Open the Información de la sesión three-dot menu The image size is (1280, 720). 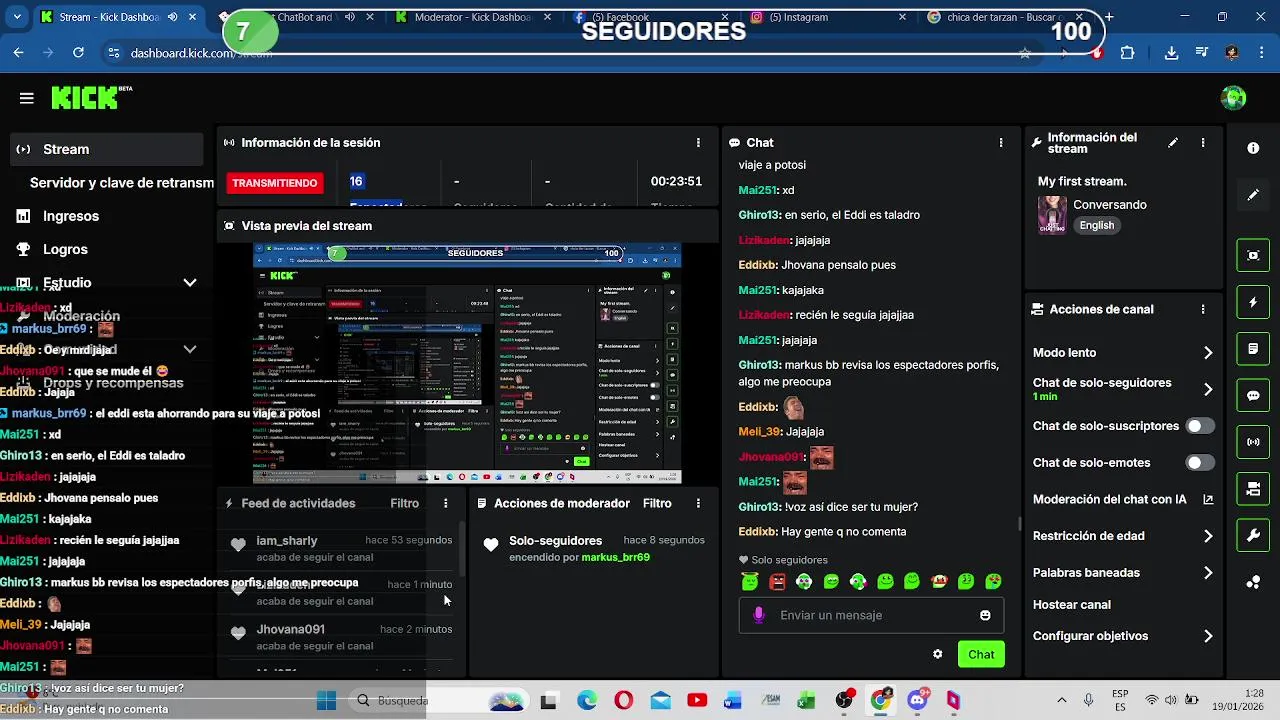tap(698, 143)
